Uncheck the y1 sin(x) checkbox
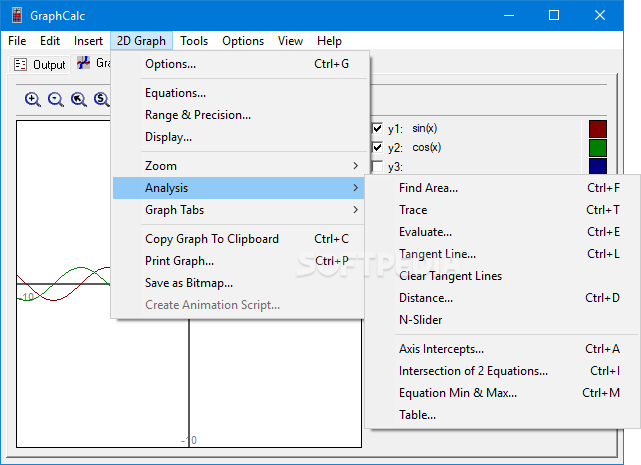The height and width of the screenshot is (465, 641). (x=377, y=128)
